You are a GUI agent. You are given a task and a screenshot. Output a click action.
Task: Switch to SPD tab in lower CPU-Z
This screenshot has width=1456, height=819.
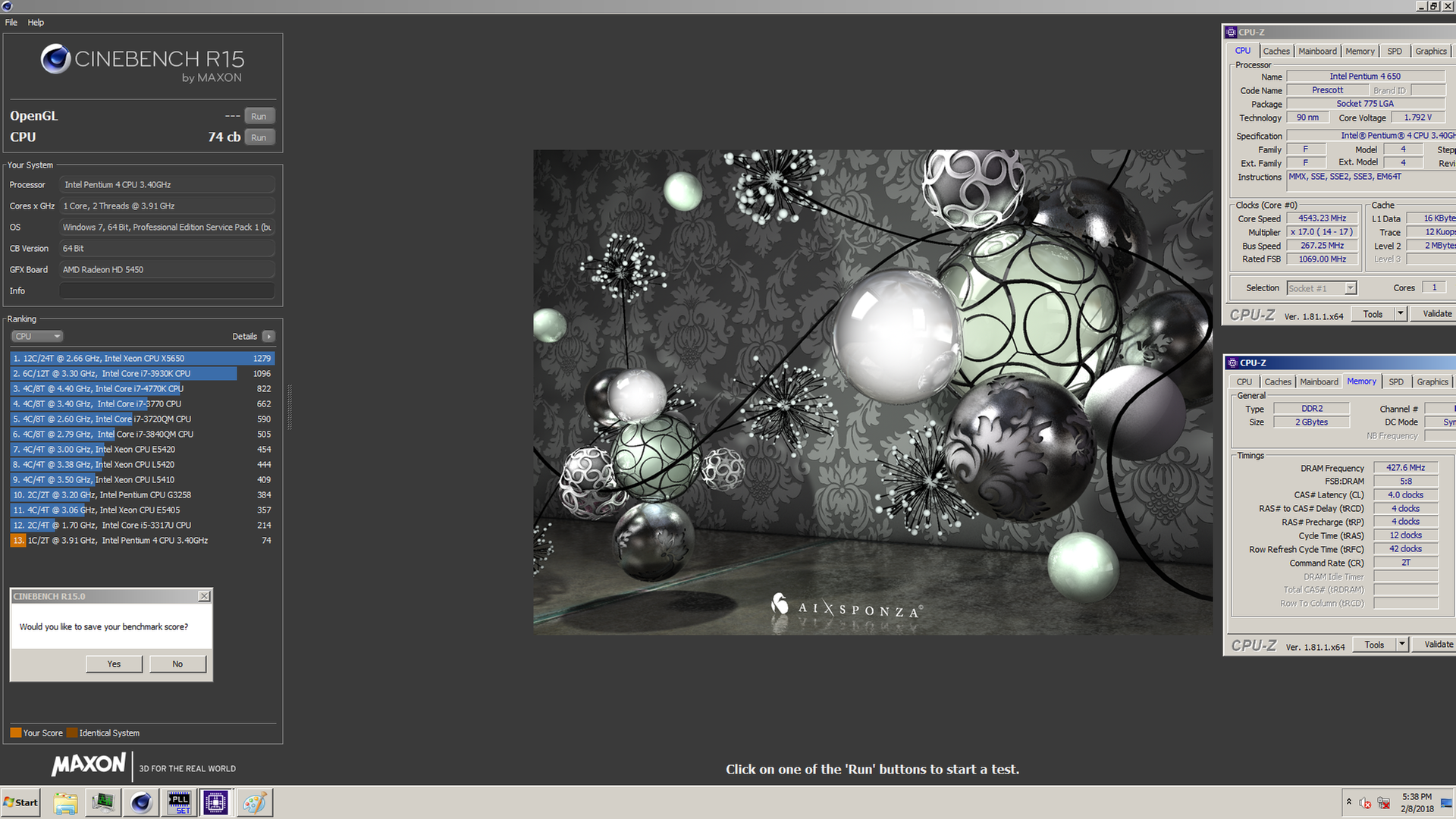1396,381
